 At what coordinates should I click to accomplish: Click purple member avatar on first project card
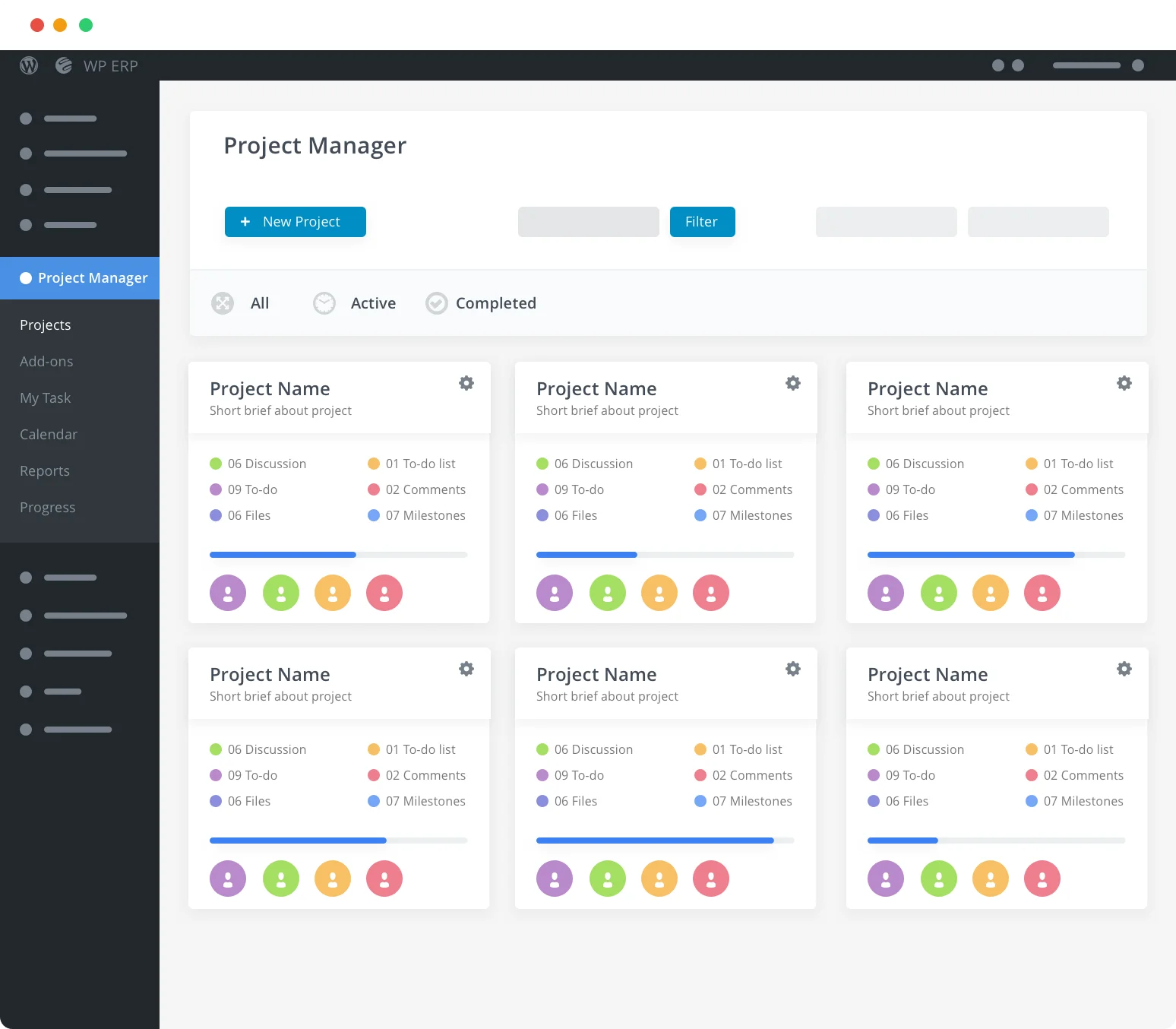(228, 593)
